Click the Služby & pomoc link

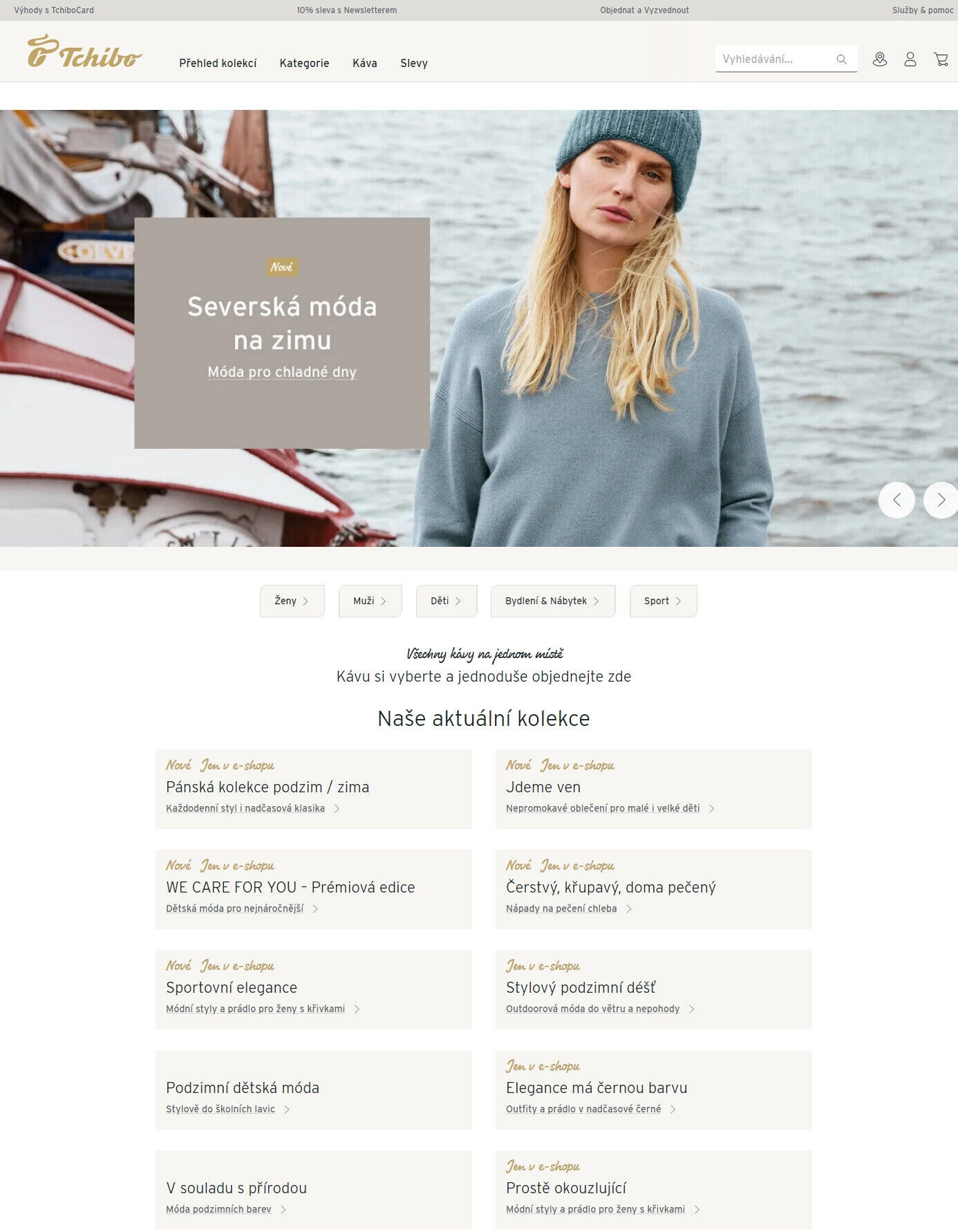[922, 10]
